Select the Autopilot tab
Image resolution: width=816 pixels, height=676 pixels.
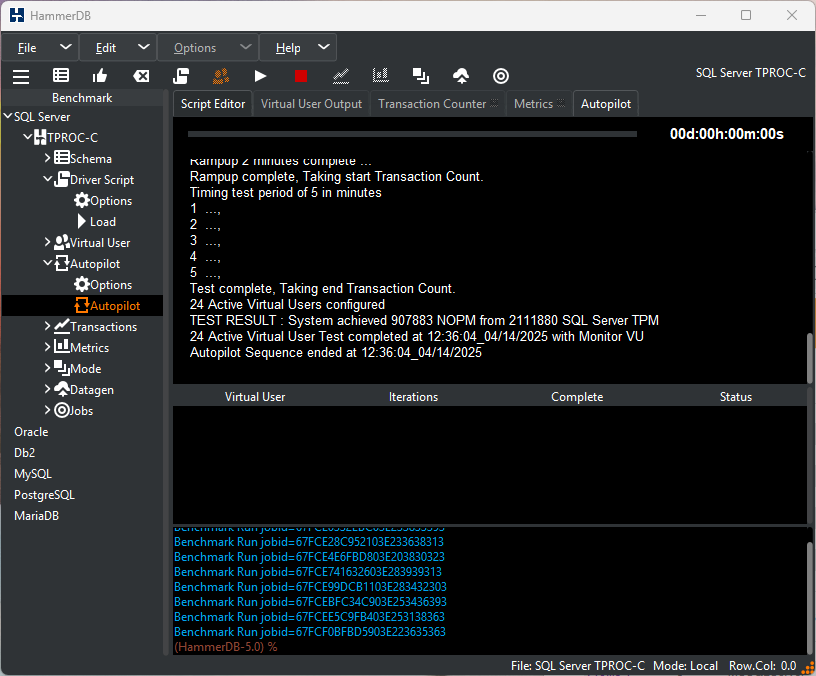606,104
